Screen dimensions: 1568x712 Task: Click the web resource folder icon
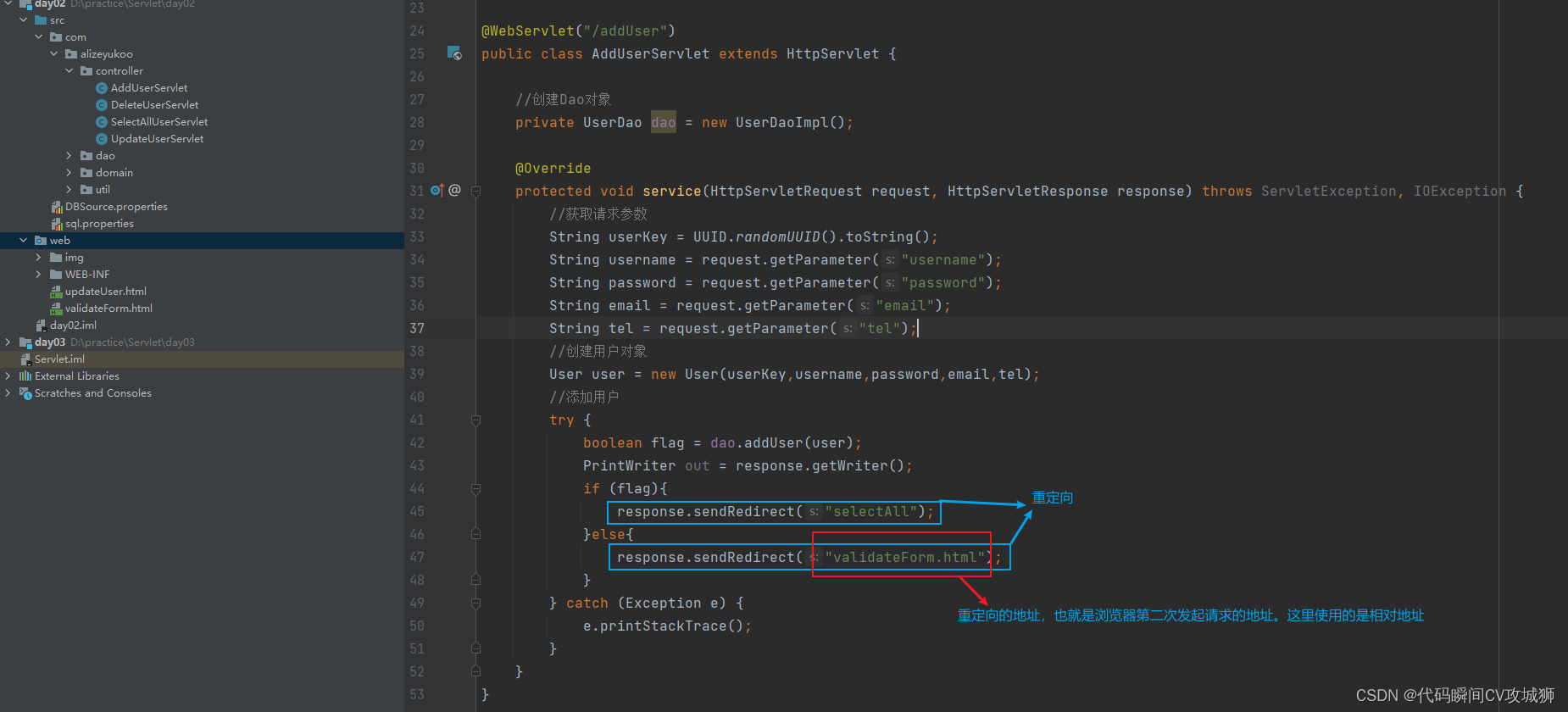click(41, 241)
